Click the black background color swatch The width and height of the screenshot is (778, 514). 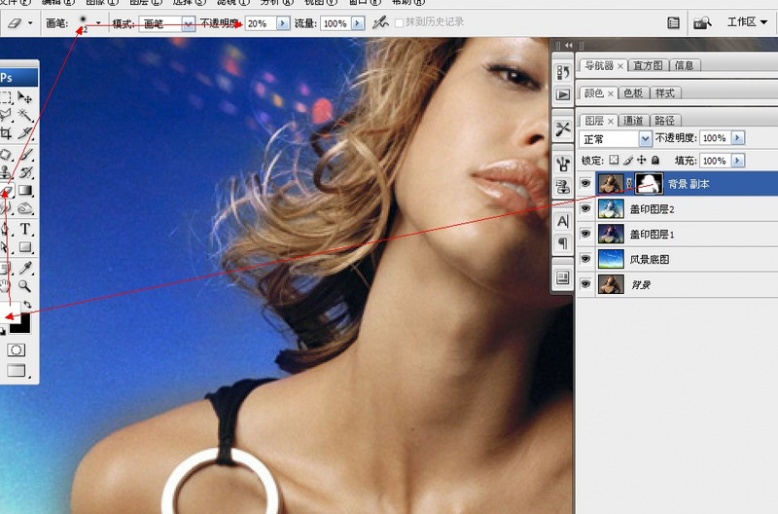(22, 325)
